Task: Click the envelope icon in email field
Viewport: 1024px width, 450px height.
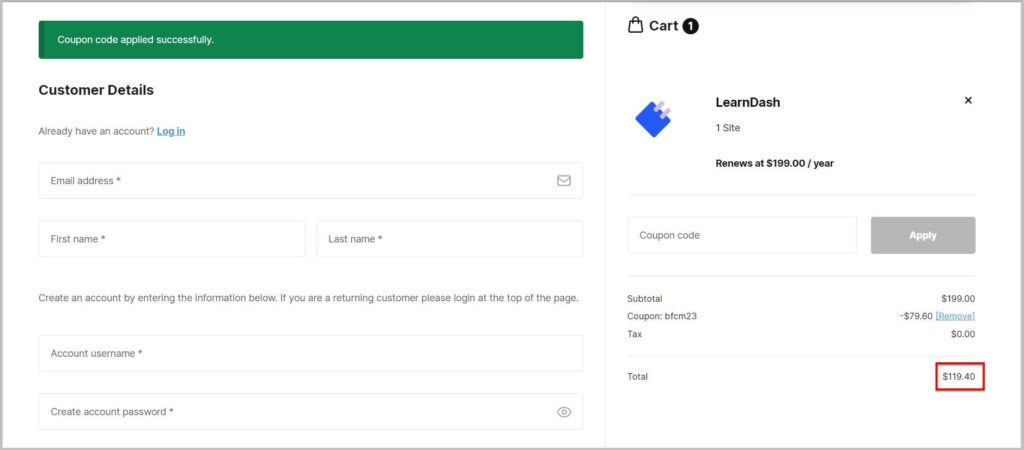Action: click(564, 181)
